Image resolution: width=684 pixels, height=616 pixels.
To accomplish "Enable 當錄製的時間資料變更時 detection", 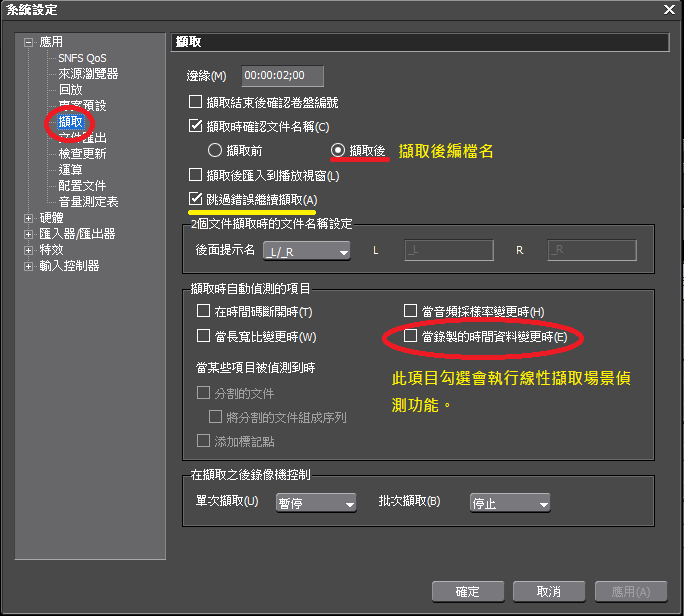I will (x=410, y=337).
